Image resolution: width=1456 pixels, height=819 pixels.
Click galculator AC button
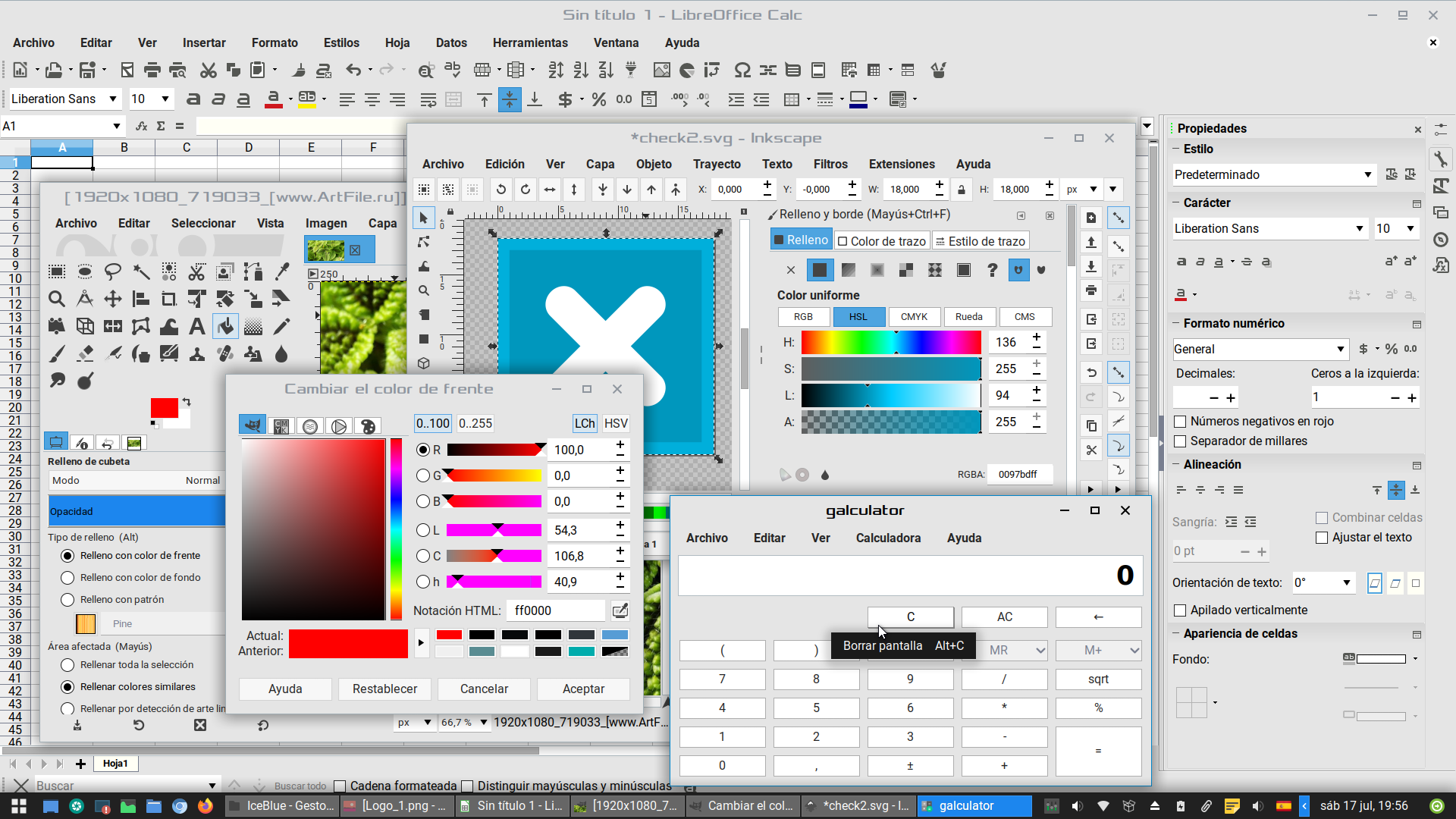point(1005,617)
